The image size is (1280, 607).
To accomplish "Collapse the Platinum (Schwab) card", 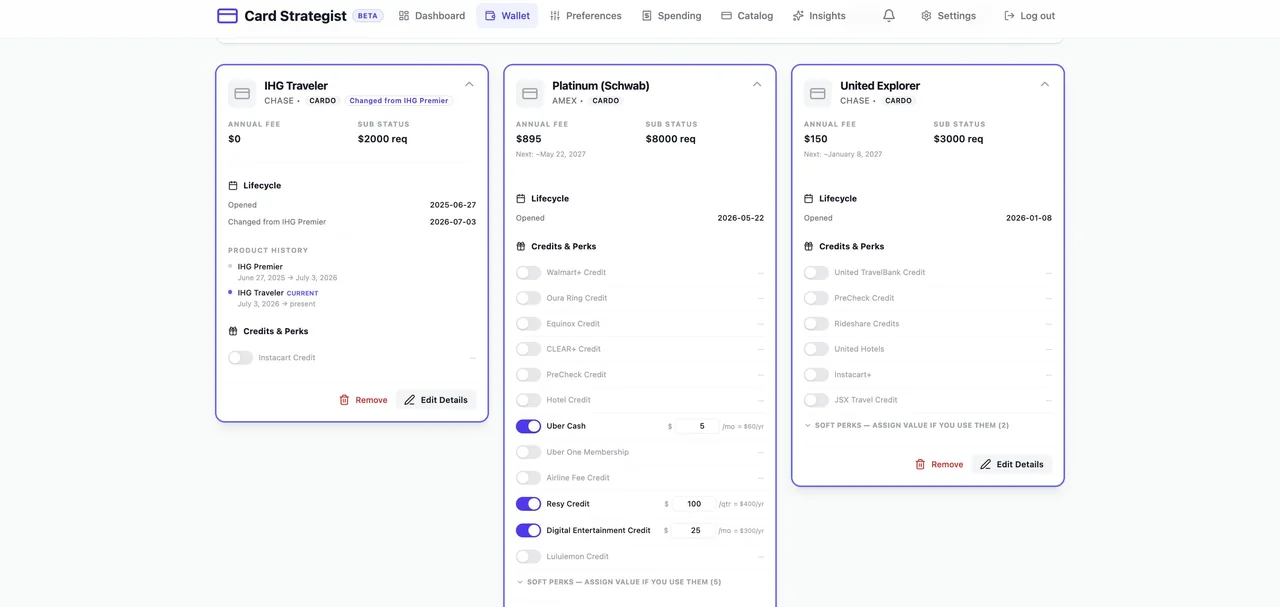I will 757,84.
